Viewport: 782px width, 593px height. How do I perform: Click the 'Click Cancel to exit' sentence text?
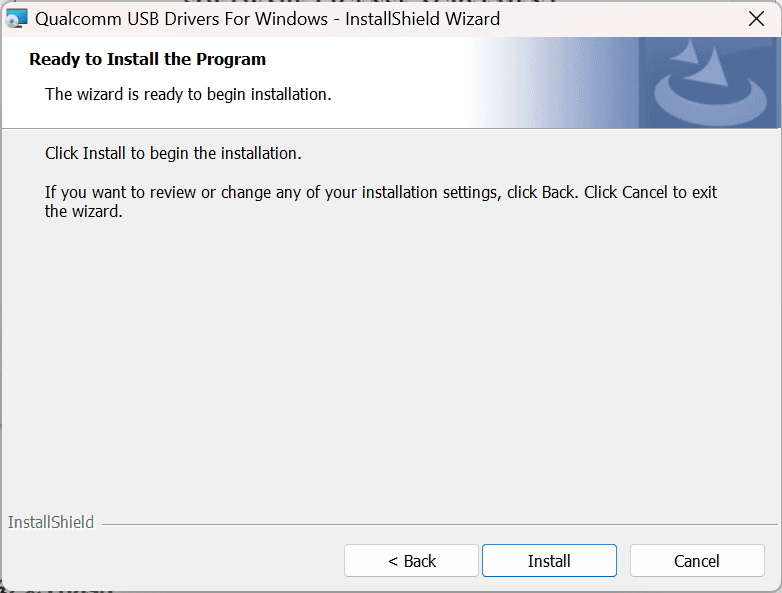(650, 192)
